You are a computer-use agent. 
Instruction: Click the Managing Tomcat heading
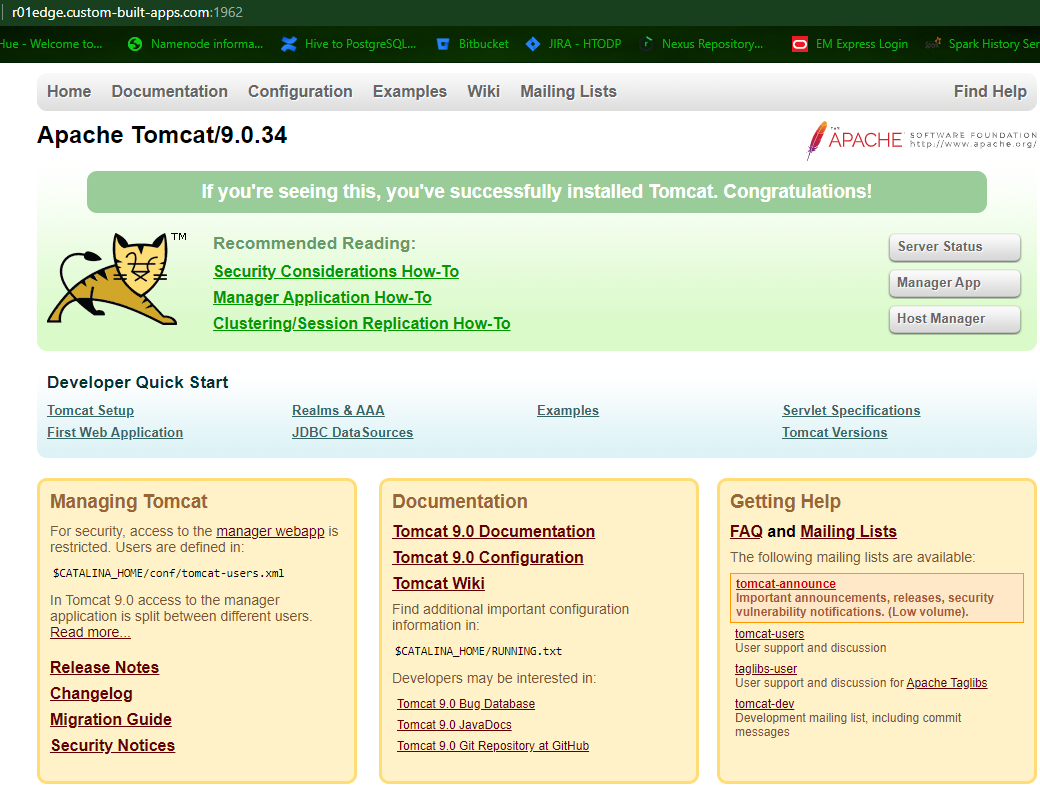(x=129, y=501)
